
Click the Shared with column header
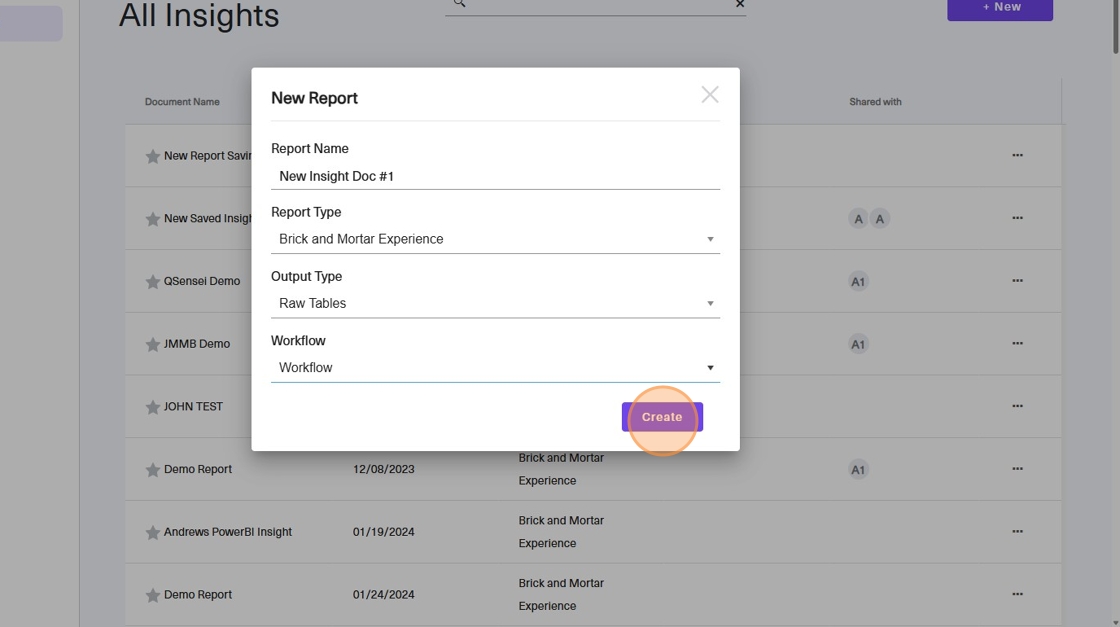[875, 102]
